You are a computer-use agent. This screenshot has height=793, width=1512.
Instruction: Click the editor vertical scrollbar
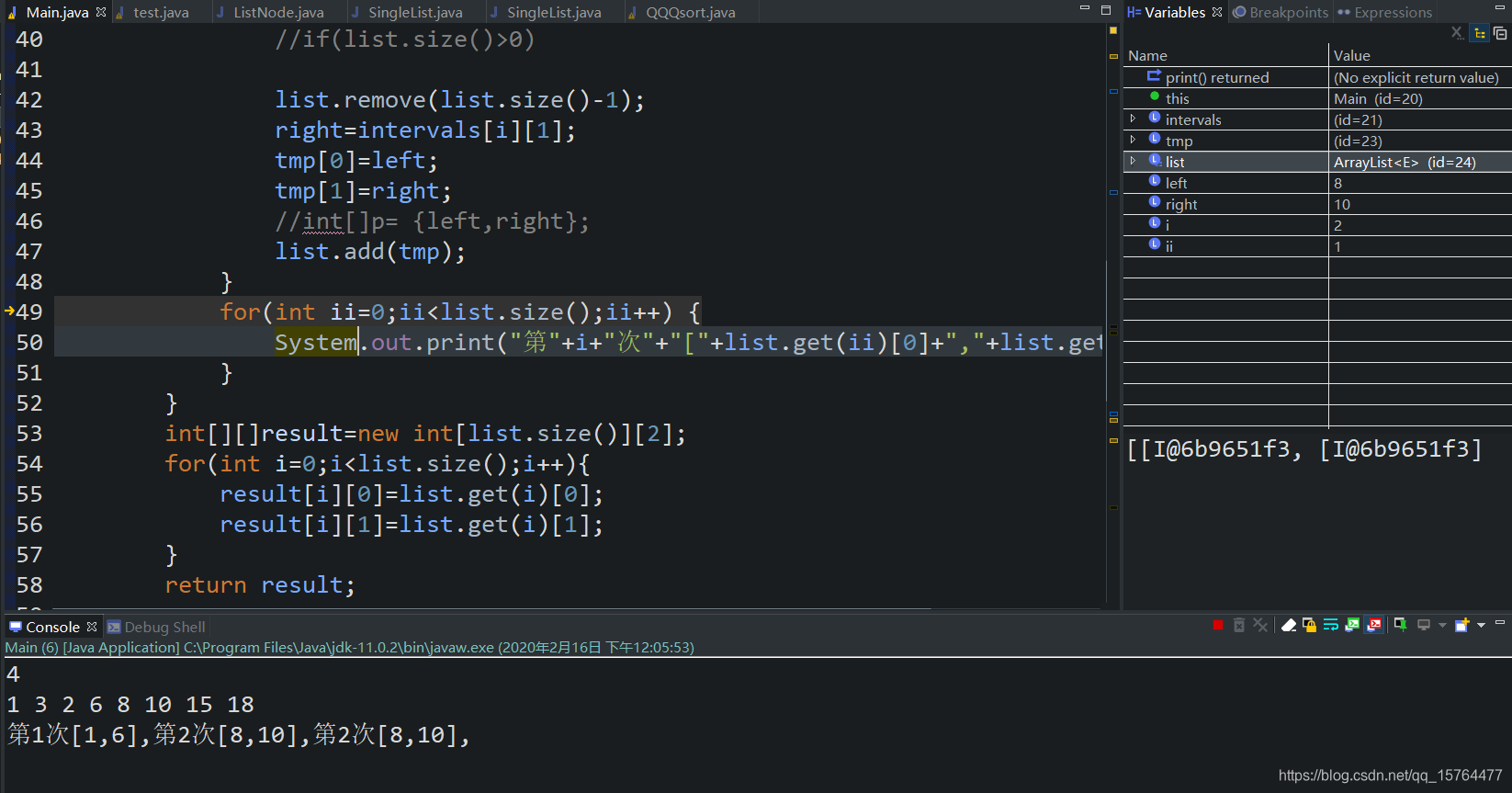coord(1106,331)
